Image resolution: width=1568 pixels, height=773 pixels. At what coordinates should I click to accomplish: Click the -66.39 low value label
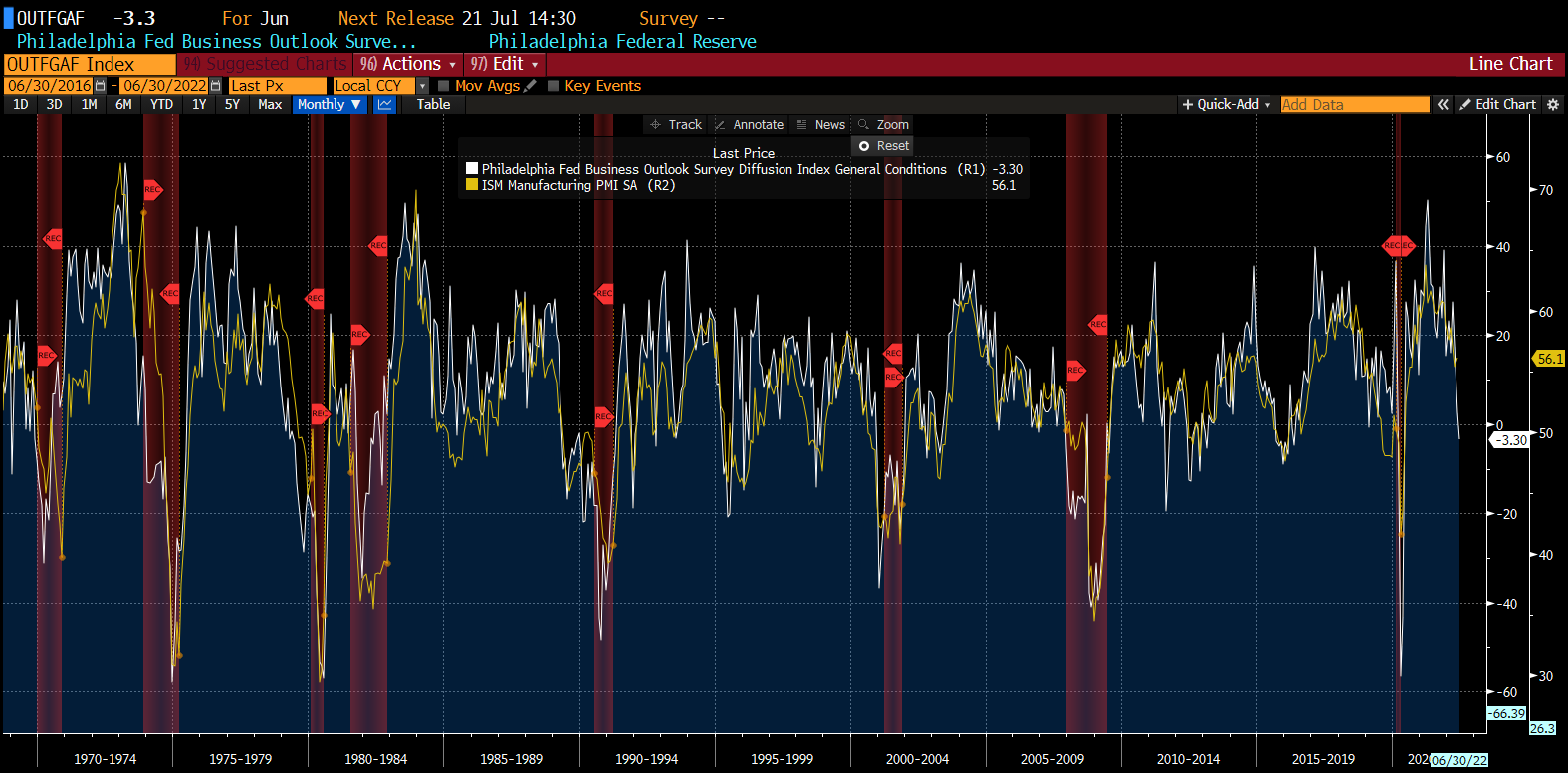coord(1507,713)
